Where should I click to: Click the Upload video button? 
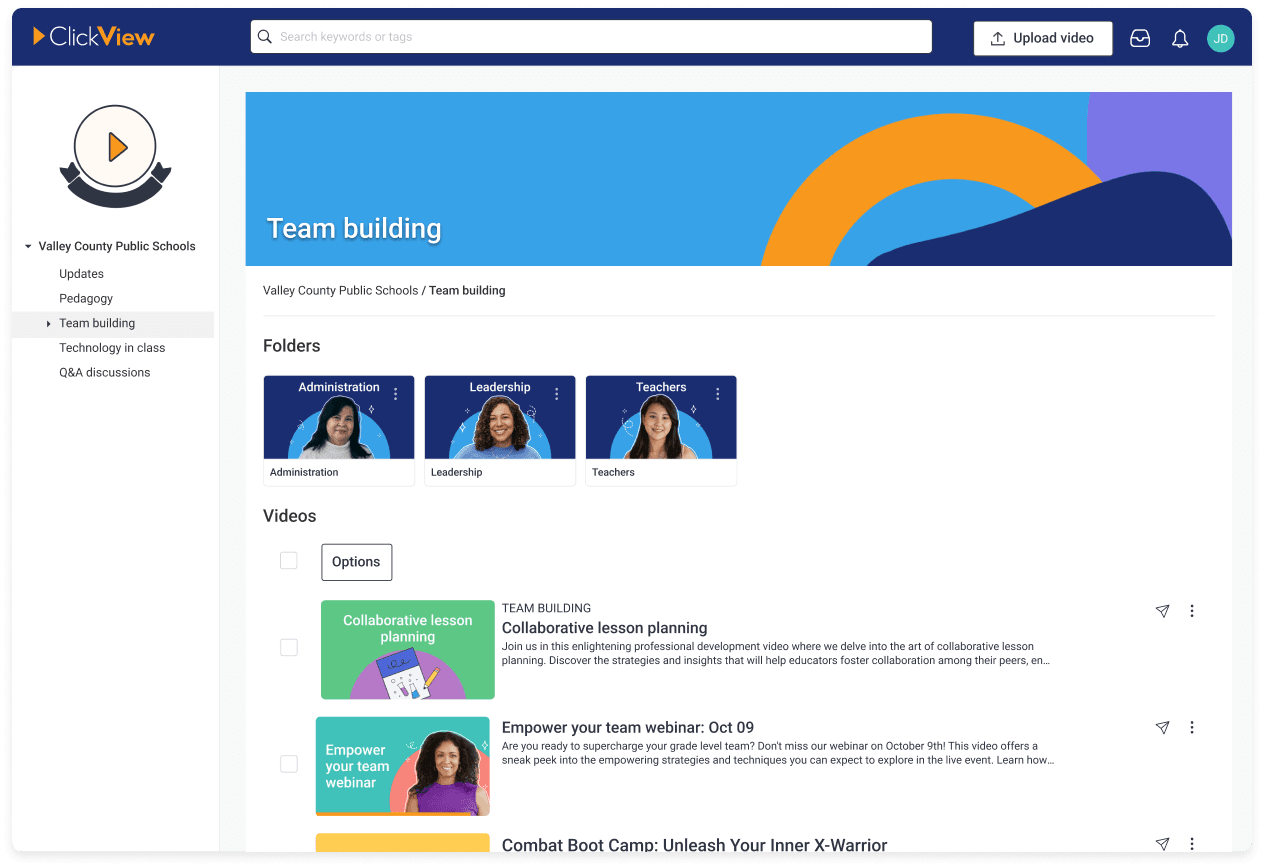coord(1043,38)
